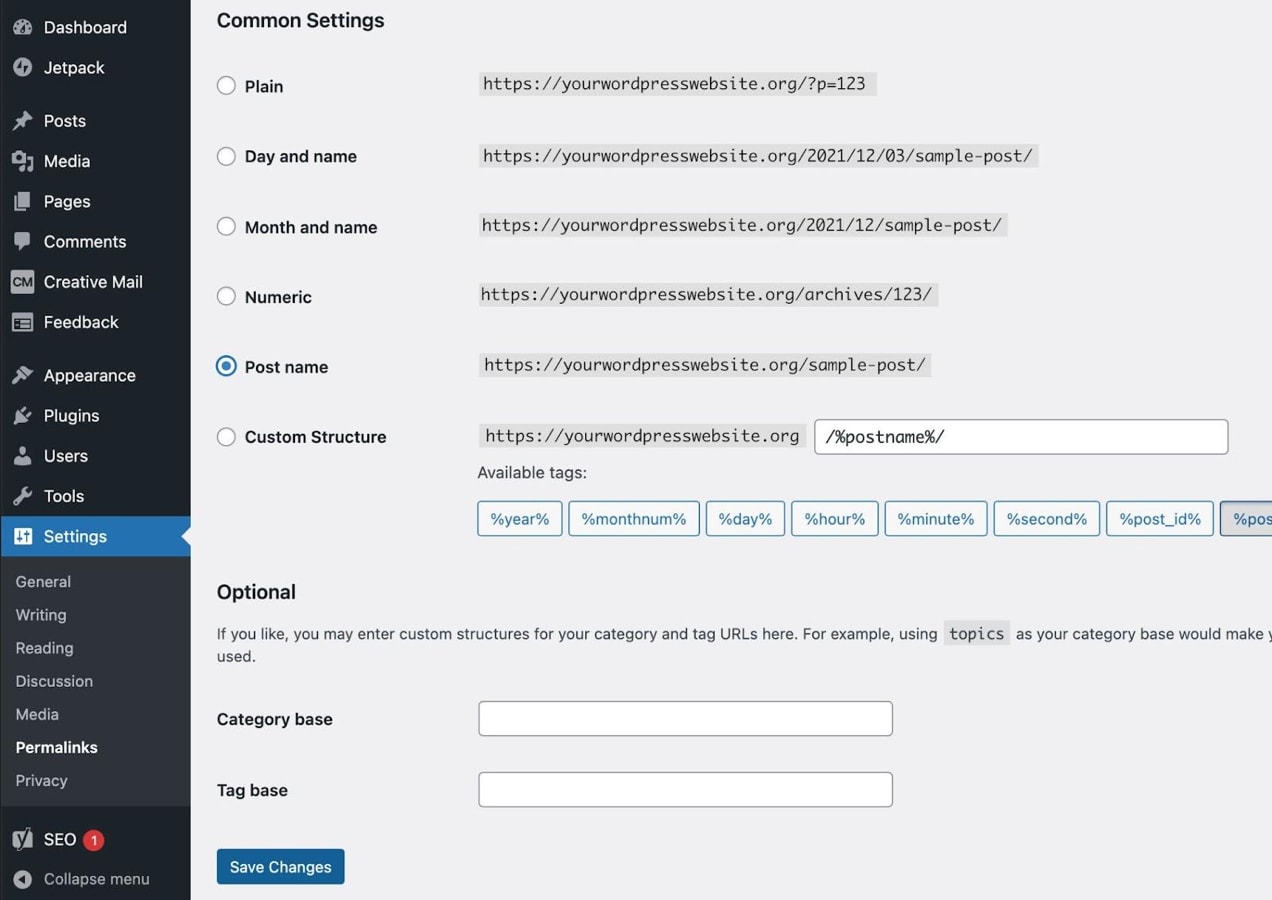
Task: Save changes to permalink settings
Action: pyautogui.click(x=280, y=866)
